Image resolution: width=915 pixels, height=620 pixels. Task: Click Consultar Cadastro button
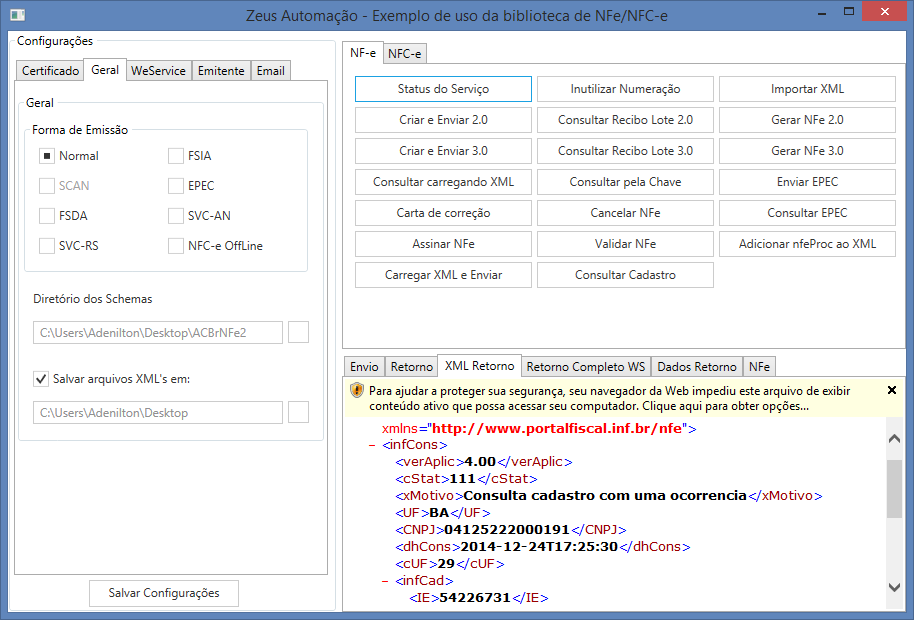[x=626, y=274]
